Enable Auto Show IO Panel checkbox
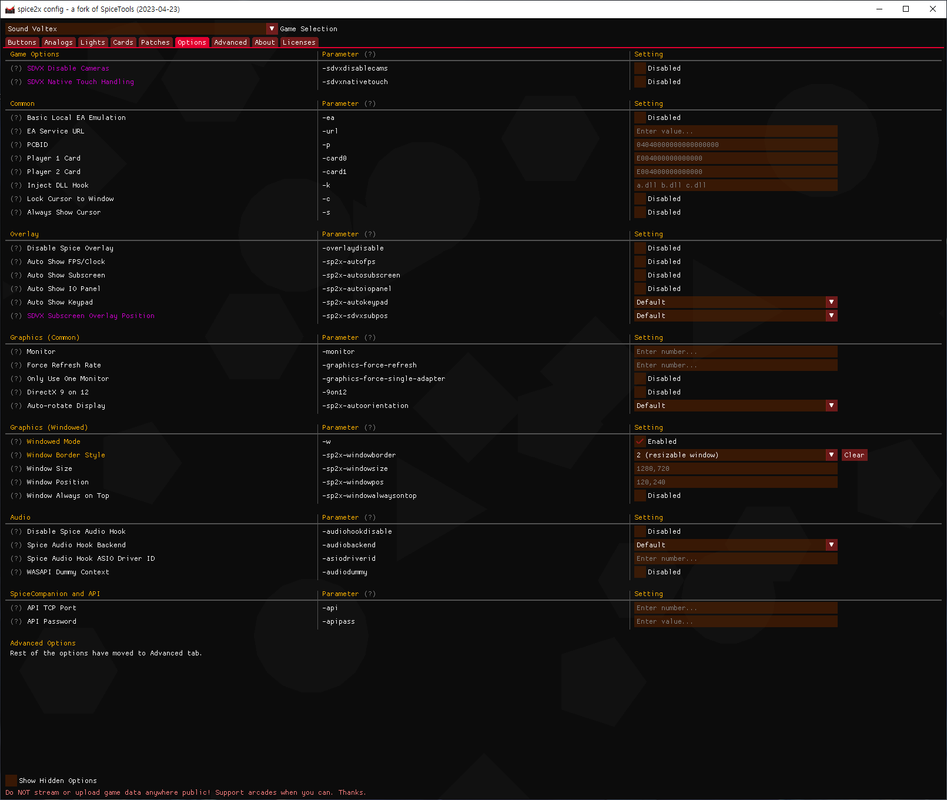This screenshot has width=947, height=800. point(640,289)
